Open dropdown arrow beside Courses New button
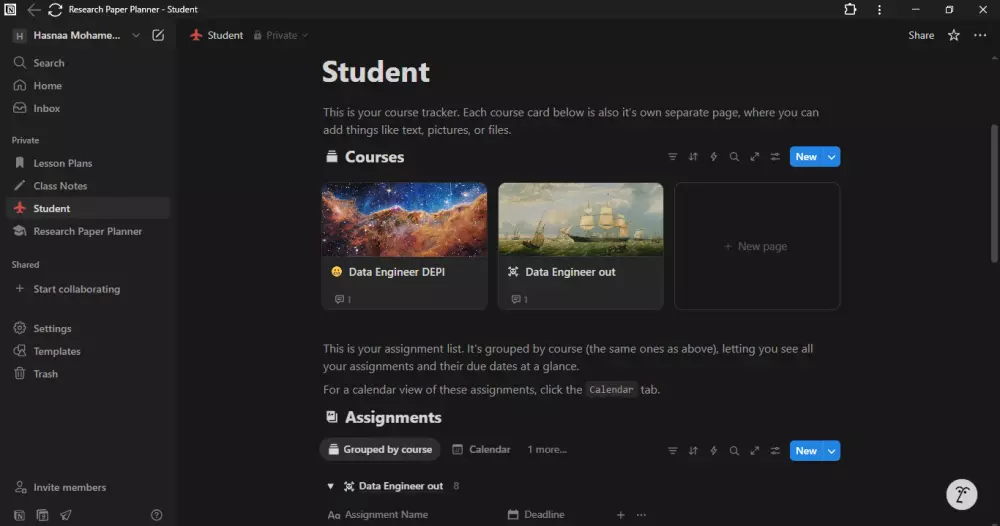 [x=832, y=157]
